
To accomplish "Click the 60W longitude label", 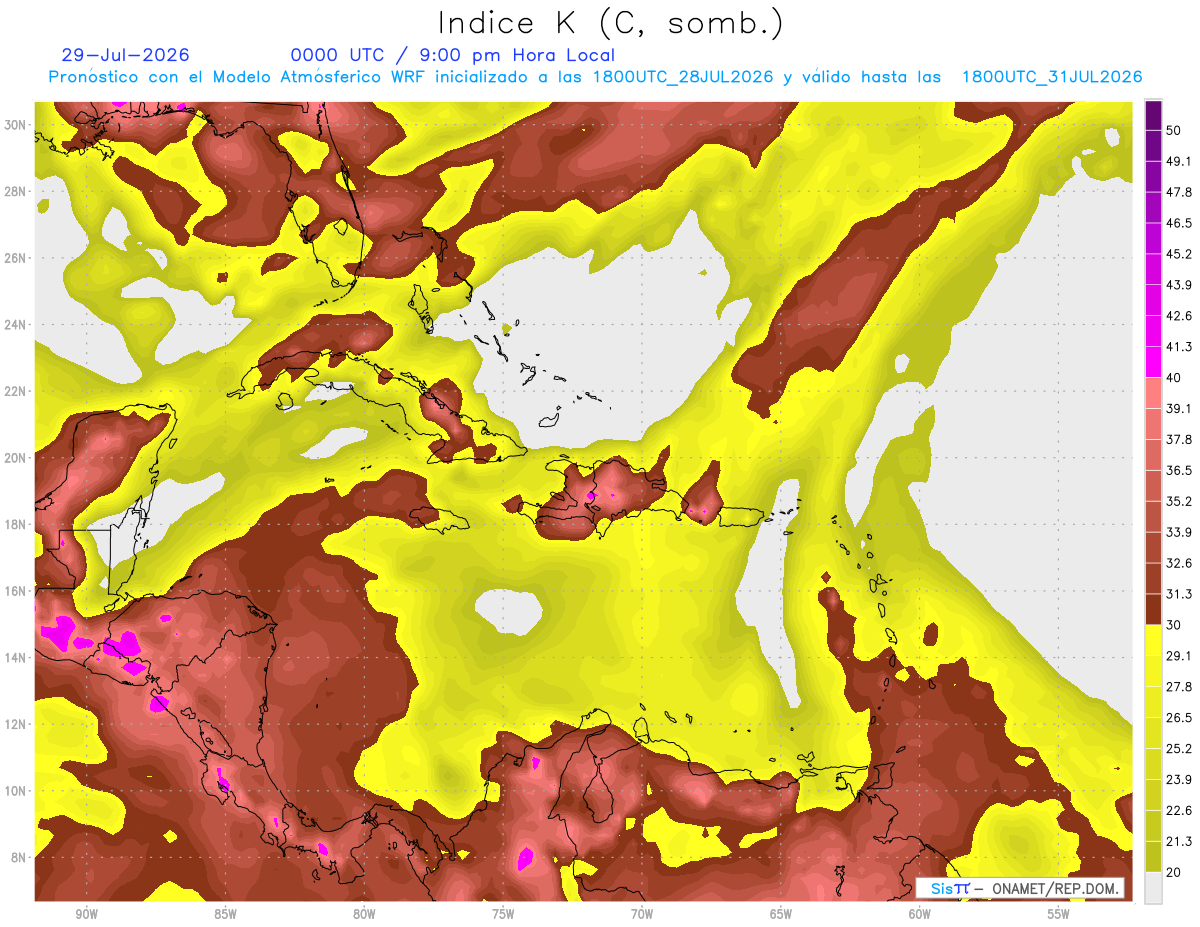I will pos(920,914).
